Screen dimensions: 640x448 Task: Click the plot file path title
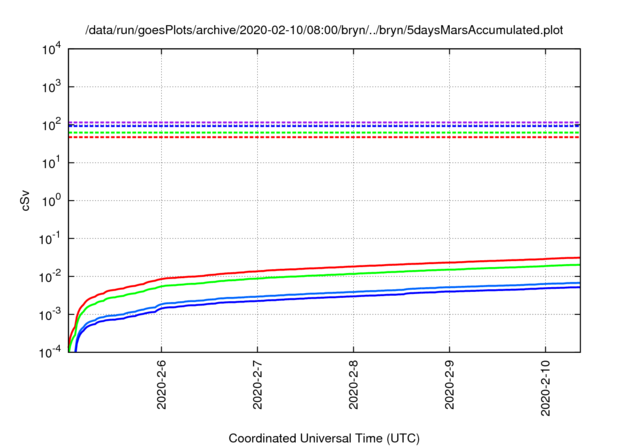click(324, 31)
